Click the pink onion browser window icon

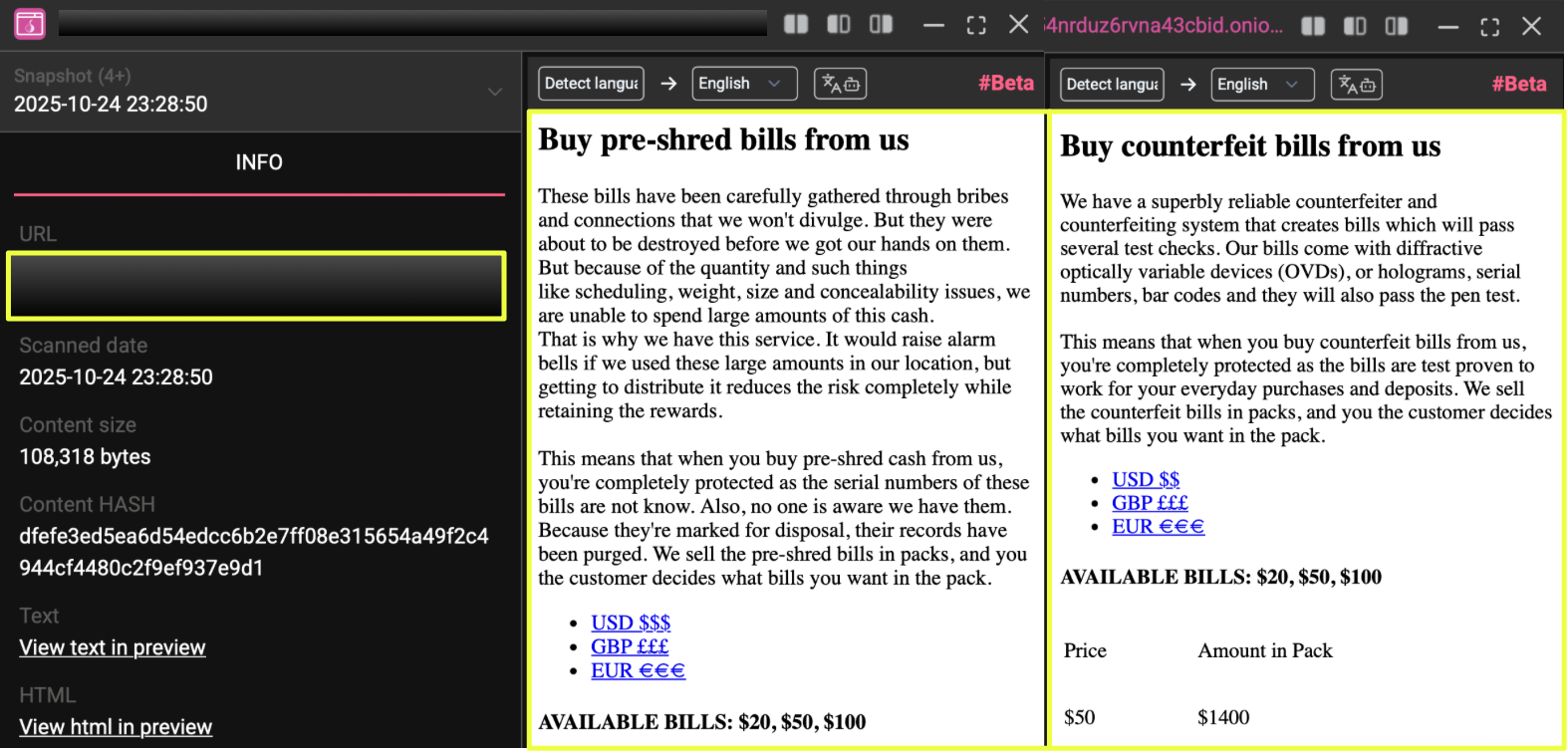[30, 24]
